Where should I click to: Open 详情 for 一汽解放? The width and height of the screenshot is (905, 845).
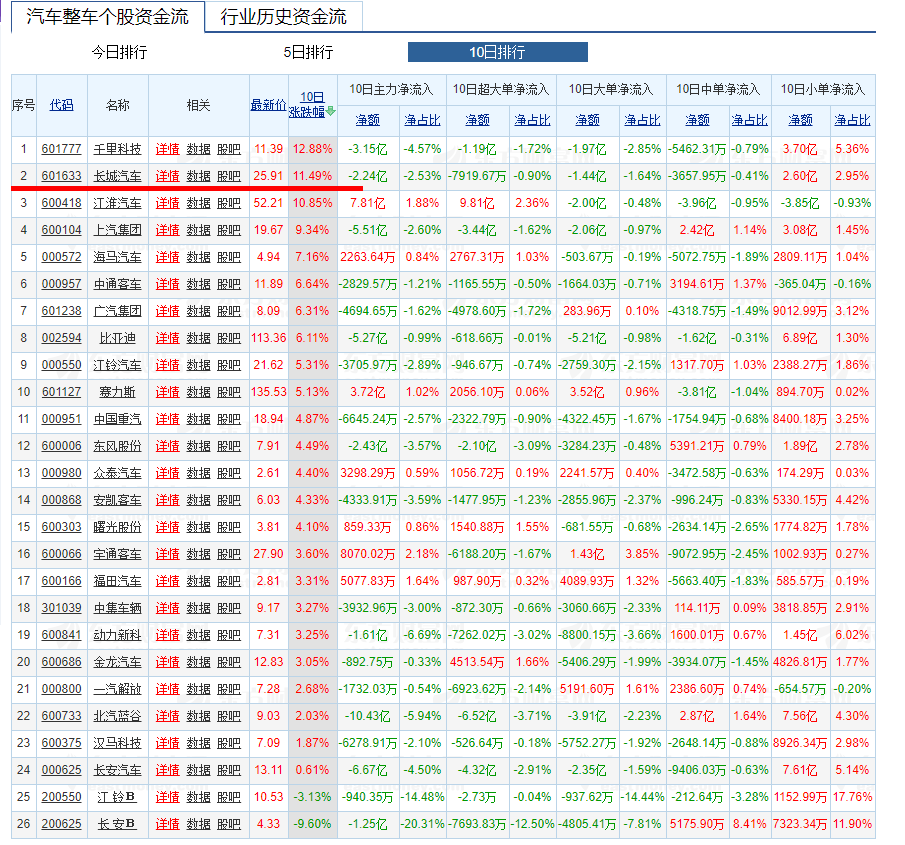[x=167, y=689]
